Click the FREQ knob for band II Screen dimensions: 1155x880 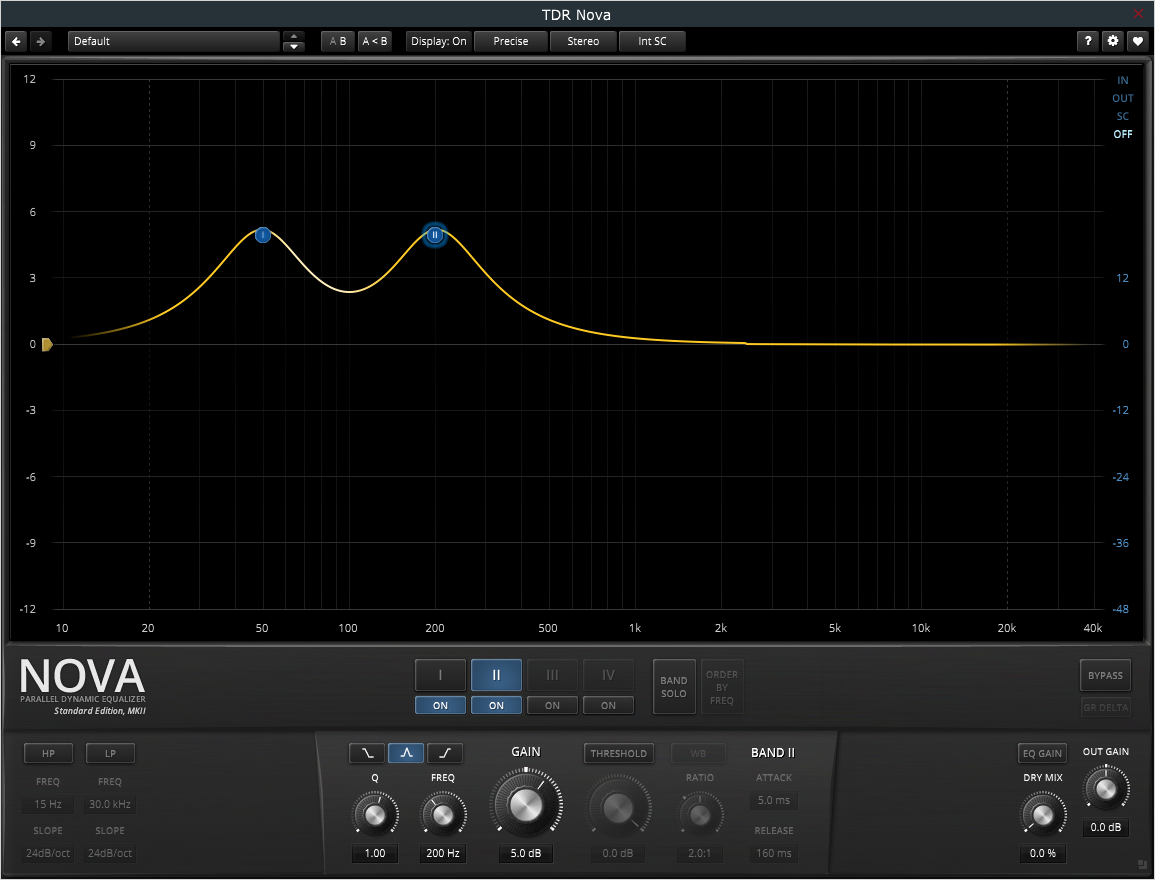pos(443,814)
